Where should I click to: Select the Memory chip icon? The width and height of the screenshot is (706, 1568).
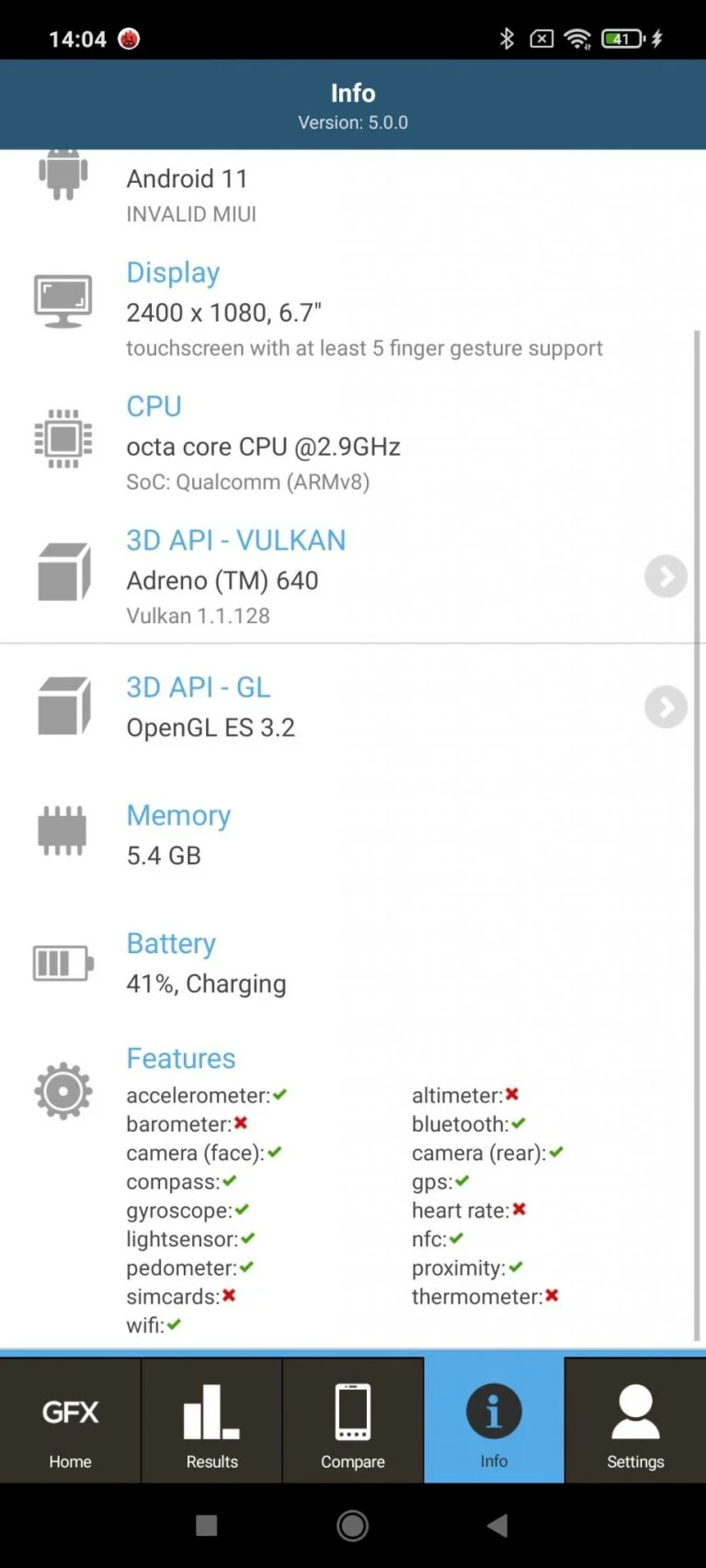pos(63,830)
